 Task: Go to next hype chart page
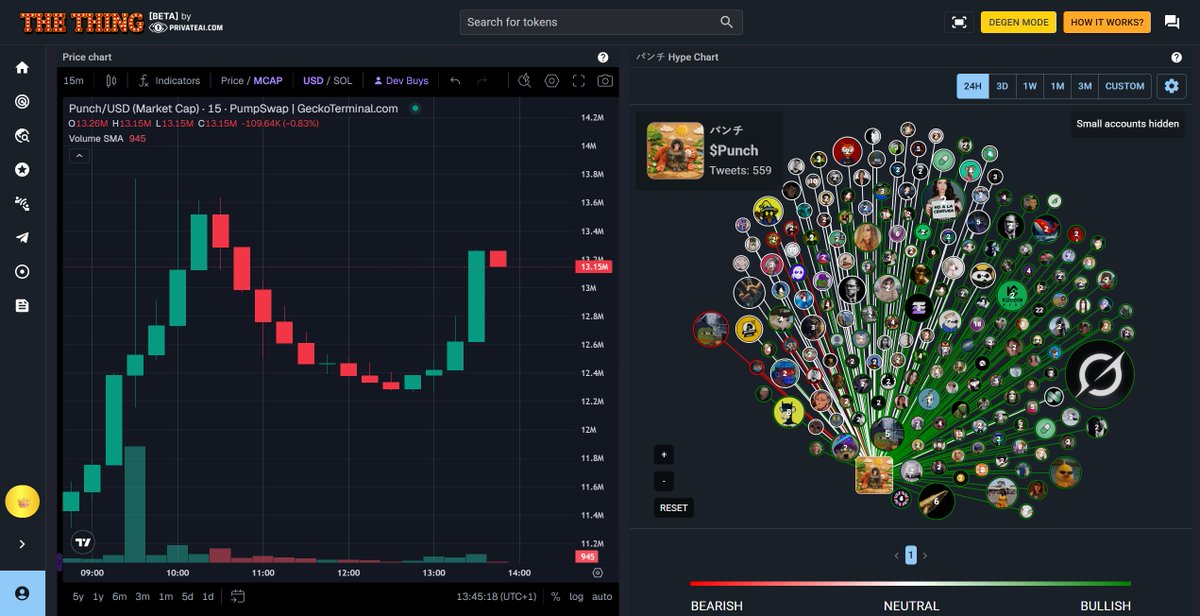click(x=925, y=555)
